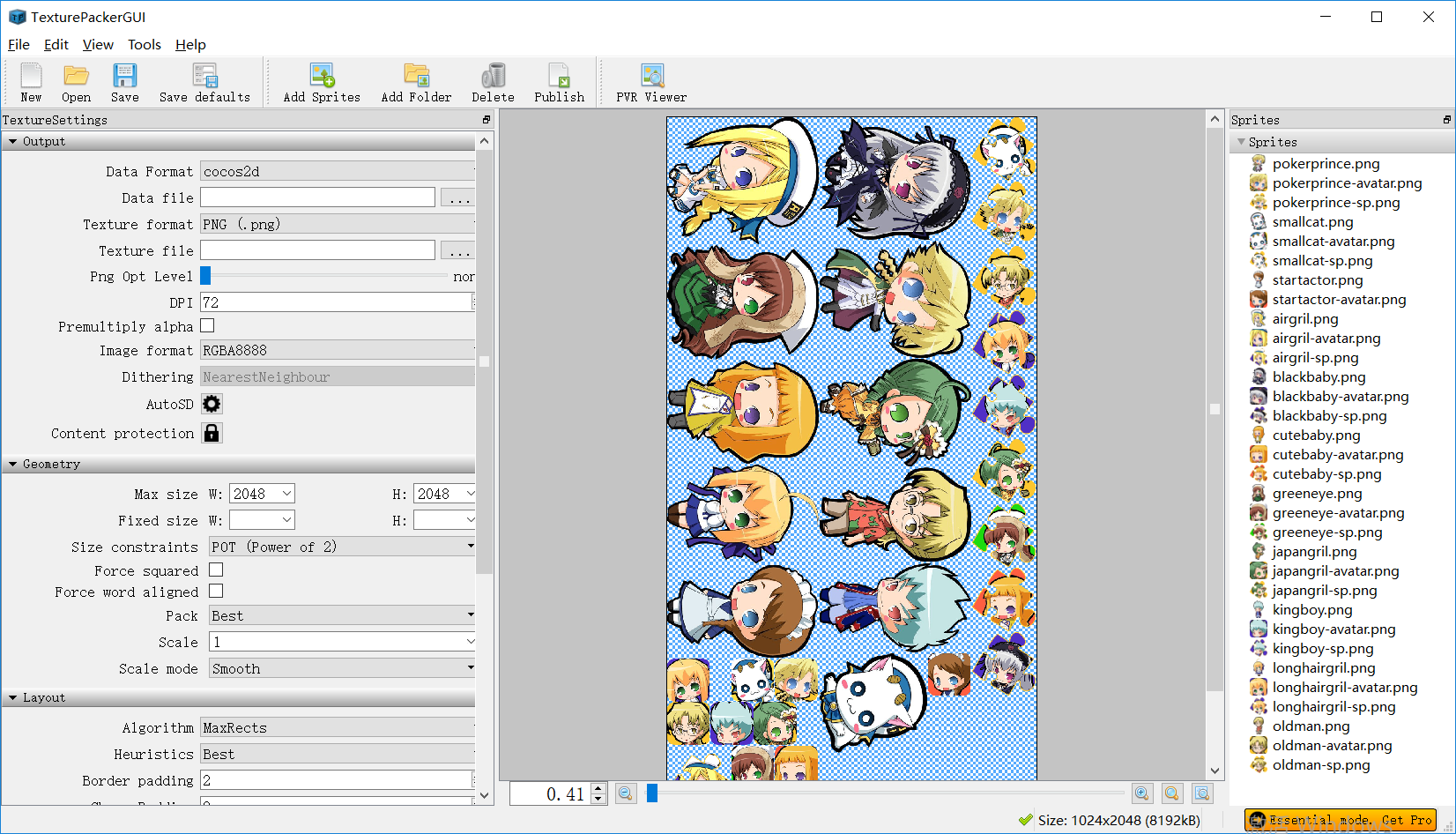Image resolution: width=1456 pixels, height=834 pixels.
Task: Open the Tools menu
Action: coord(145,44)
